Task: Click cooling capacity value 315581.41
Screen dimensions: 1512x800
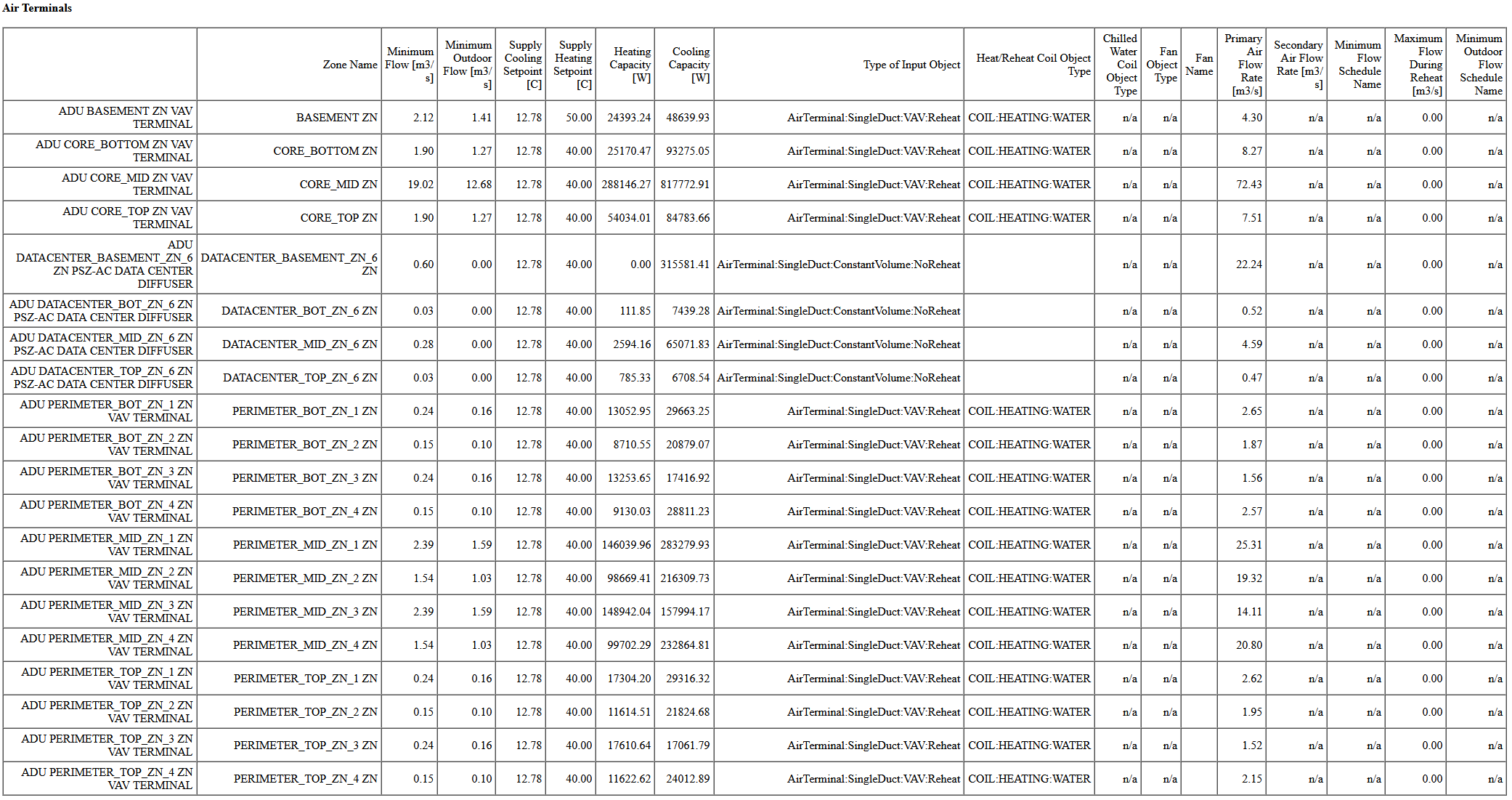Action: point(685,264)
